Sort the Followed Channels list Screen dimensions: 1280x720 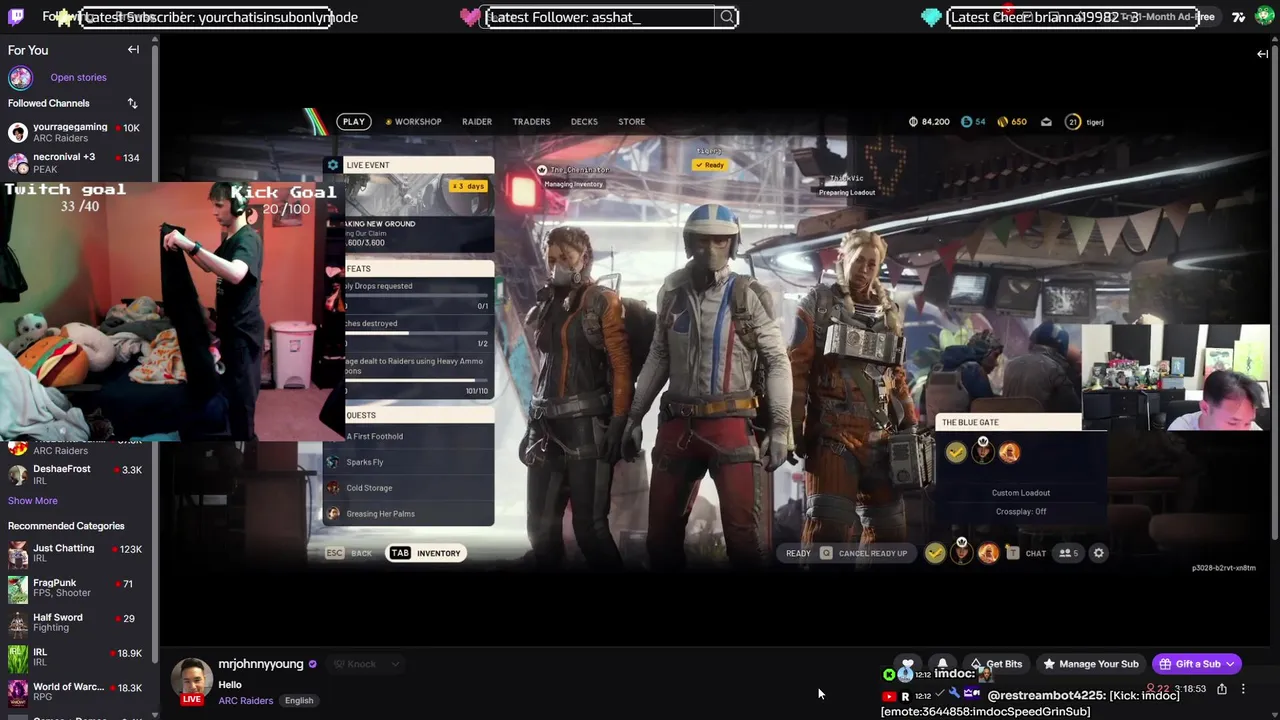pos(132,103)
